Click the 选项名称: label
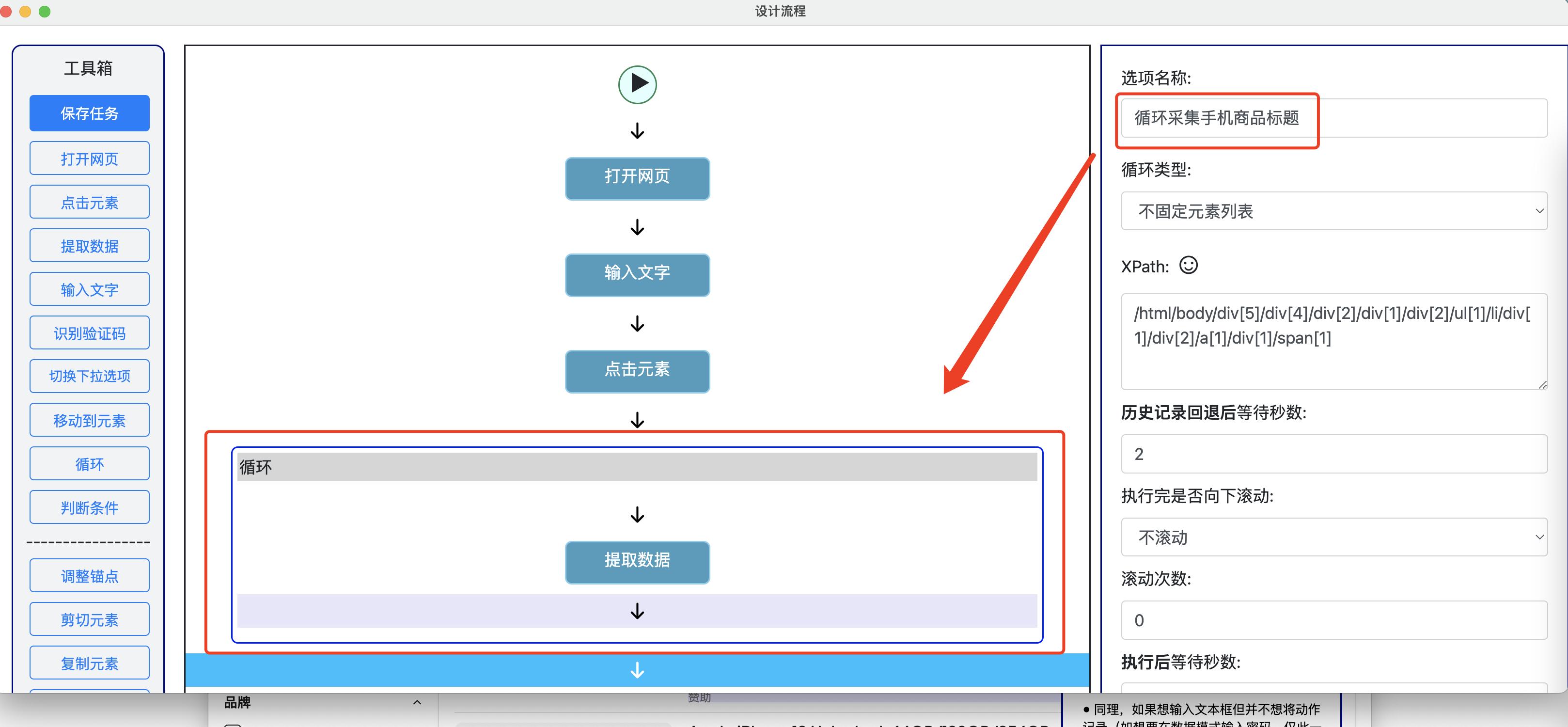The height and width of the screenshot is (727, 1568). click(1156, 78)
